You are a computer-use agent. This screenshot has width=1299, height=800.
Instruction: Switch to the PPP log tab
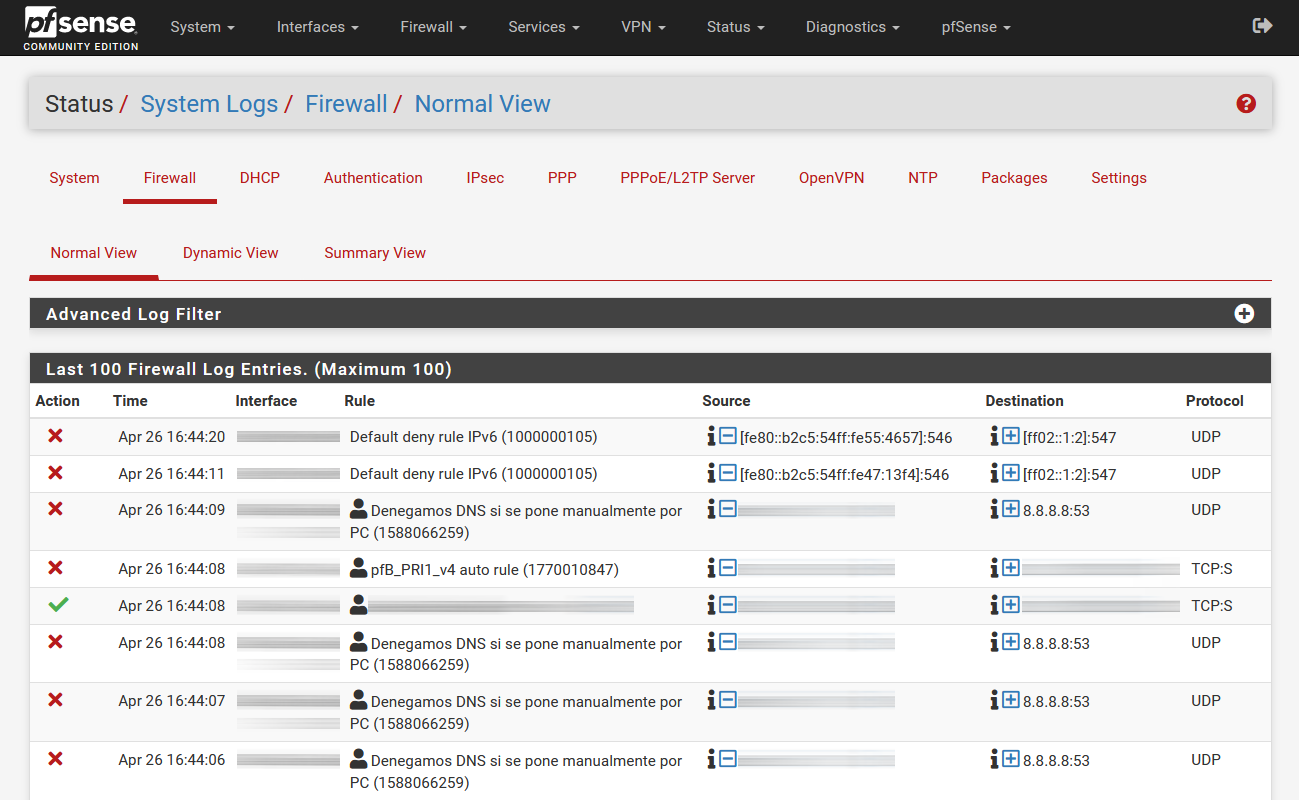click(x=562, y=178)
